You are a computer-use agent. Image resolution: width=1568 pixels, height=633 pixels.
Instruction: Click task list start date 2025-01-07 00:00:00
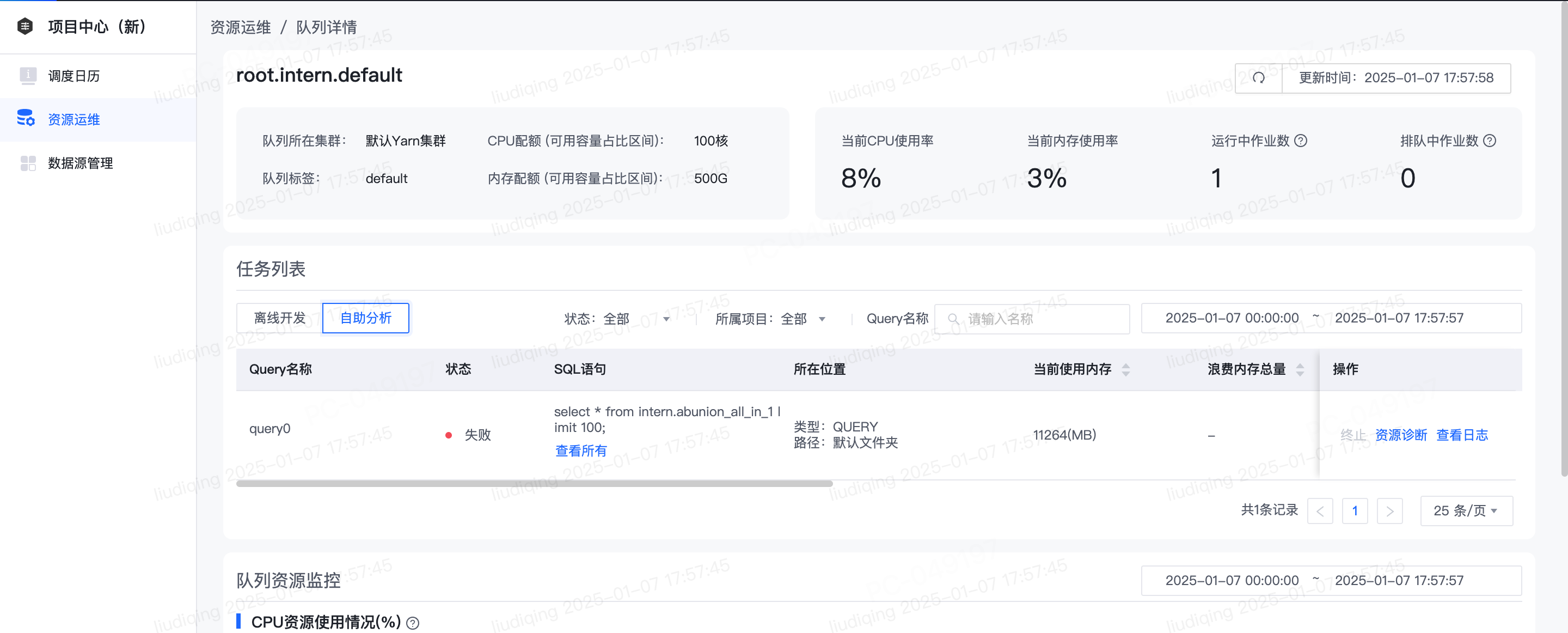point(1232,318)
